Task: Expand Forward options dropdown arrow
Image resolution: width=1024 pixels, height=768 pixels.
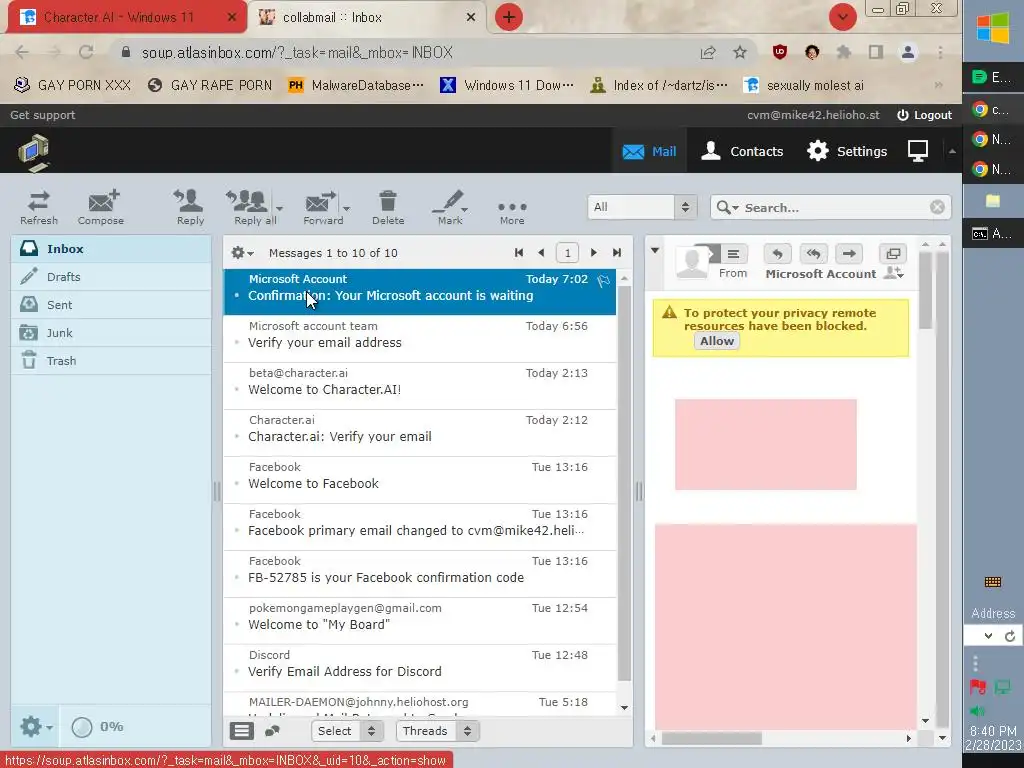Action: [347, 210]
